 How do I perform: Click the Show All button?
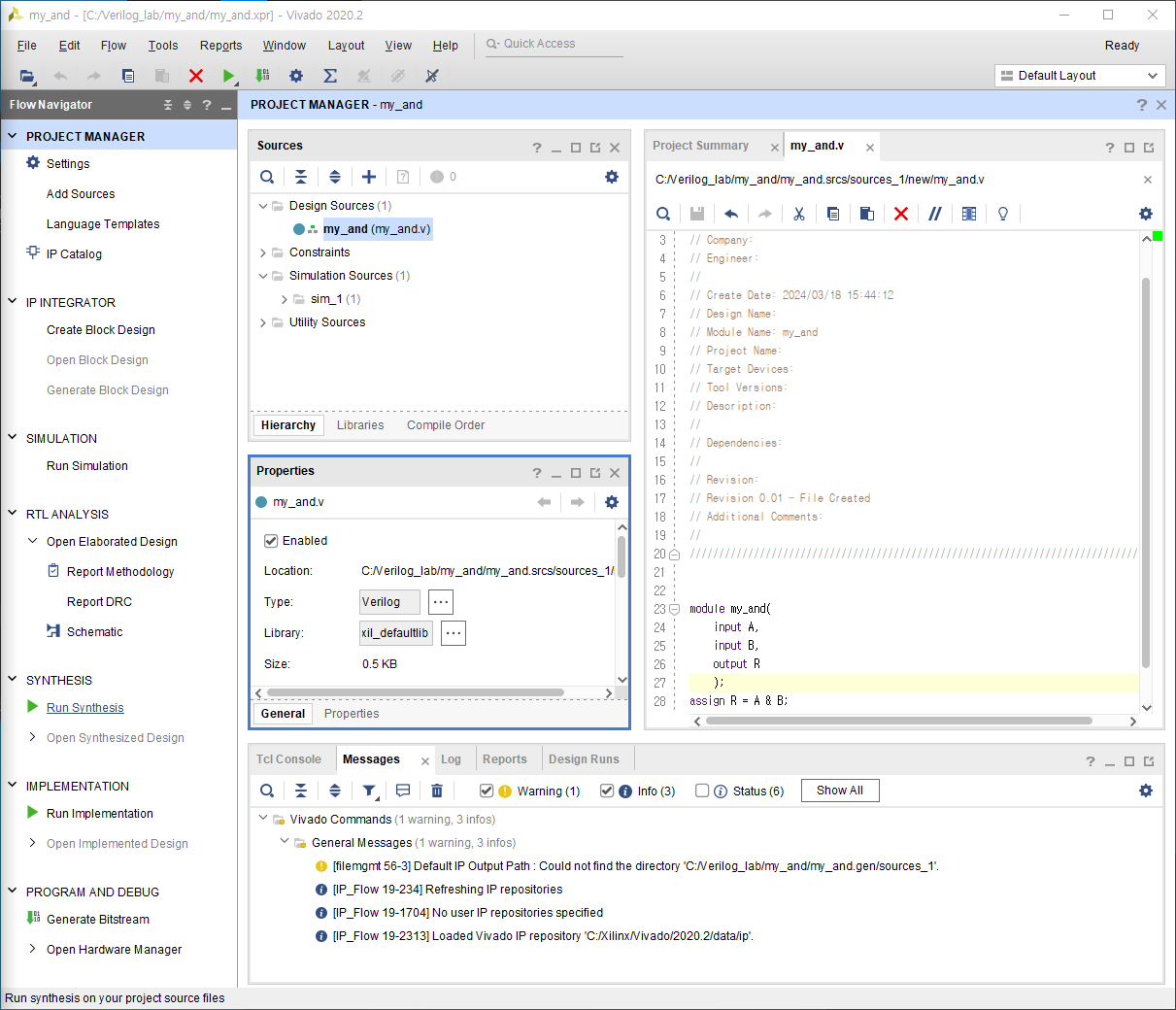click(840, 791)
